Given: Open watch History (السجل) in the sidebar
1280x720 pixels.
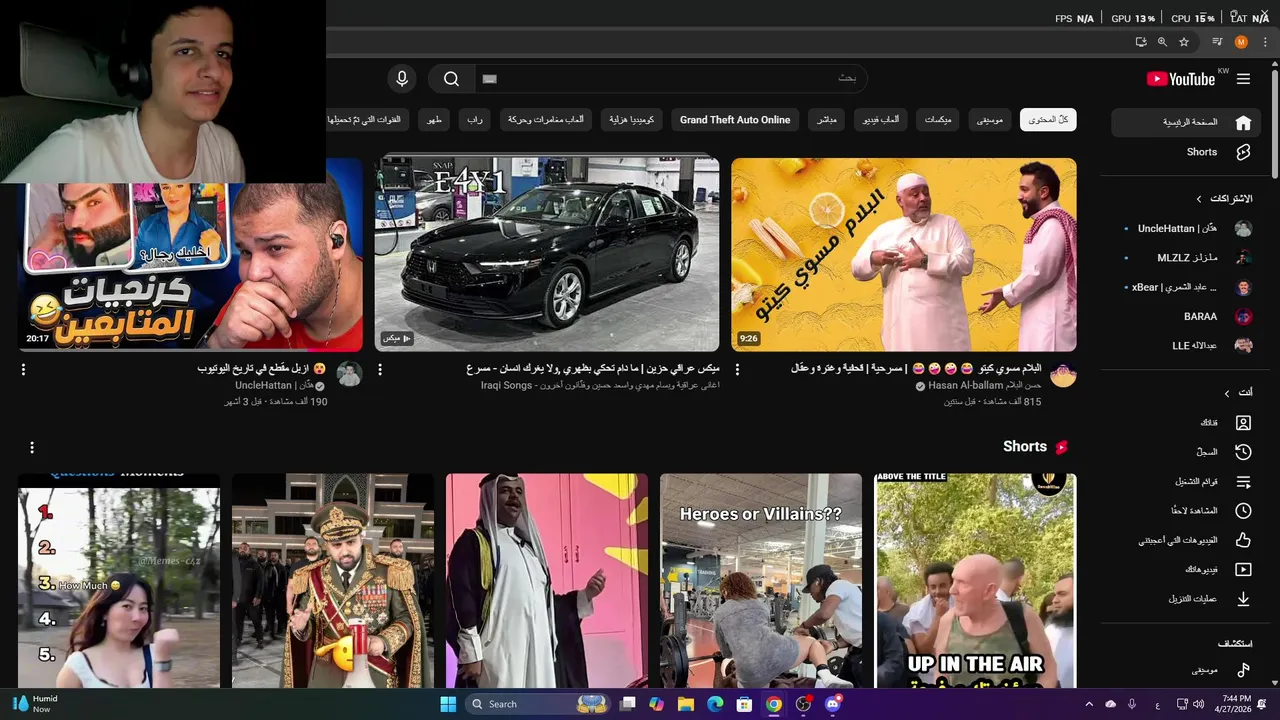Looking at the screenshot, I should (1186, 452).
